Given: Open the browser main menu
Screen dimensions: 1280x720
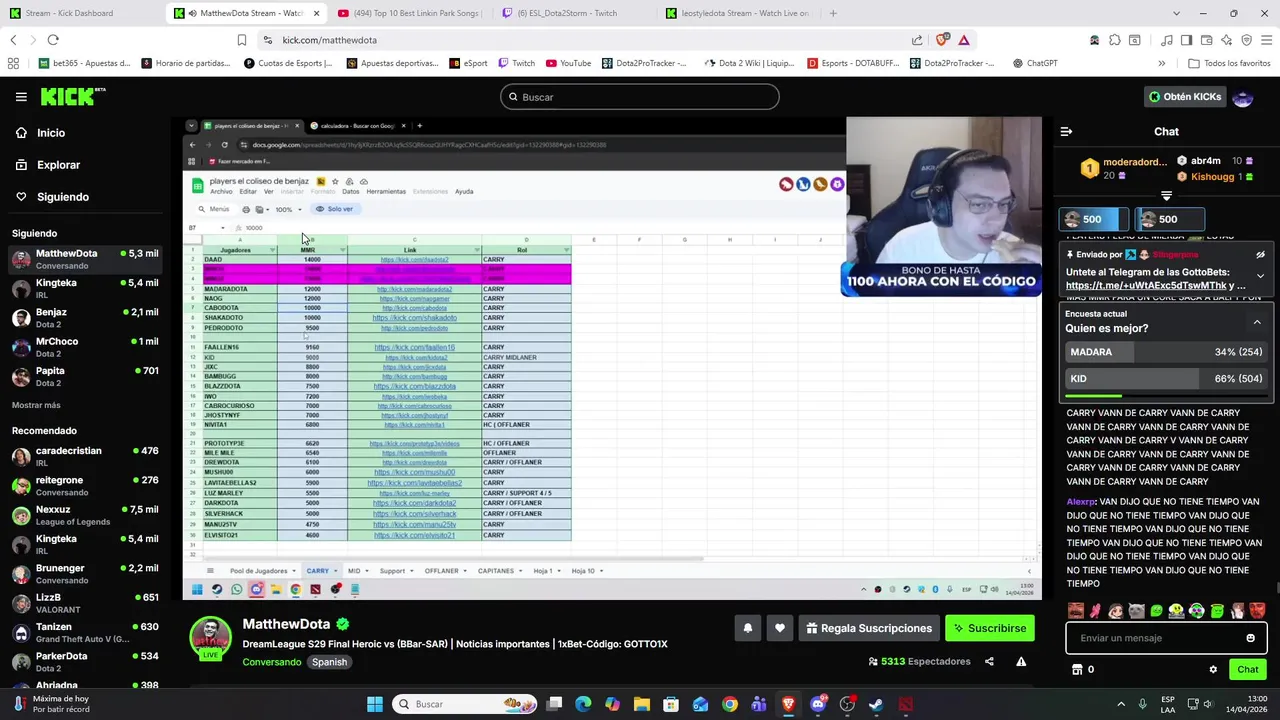Looking at the screenshot, I should point(1265,40).
